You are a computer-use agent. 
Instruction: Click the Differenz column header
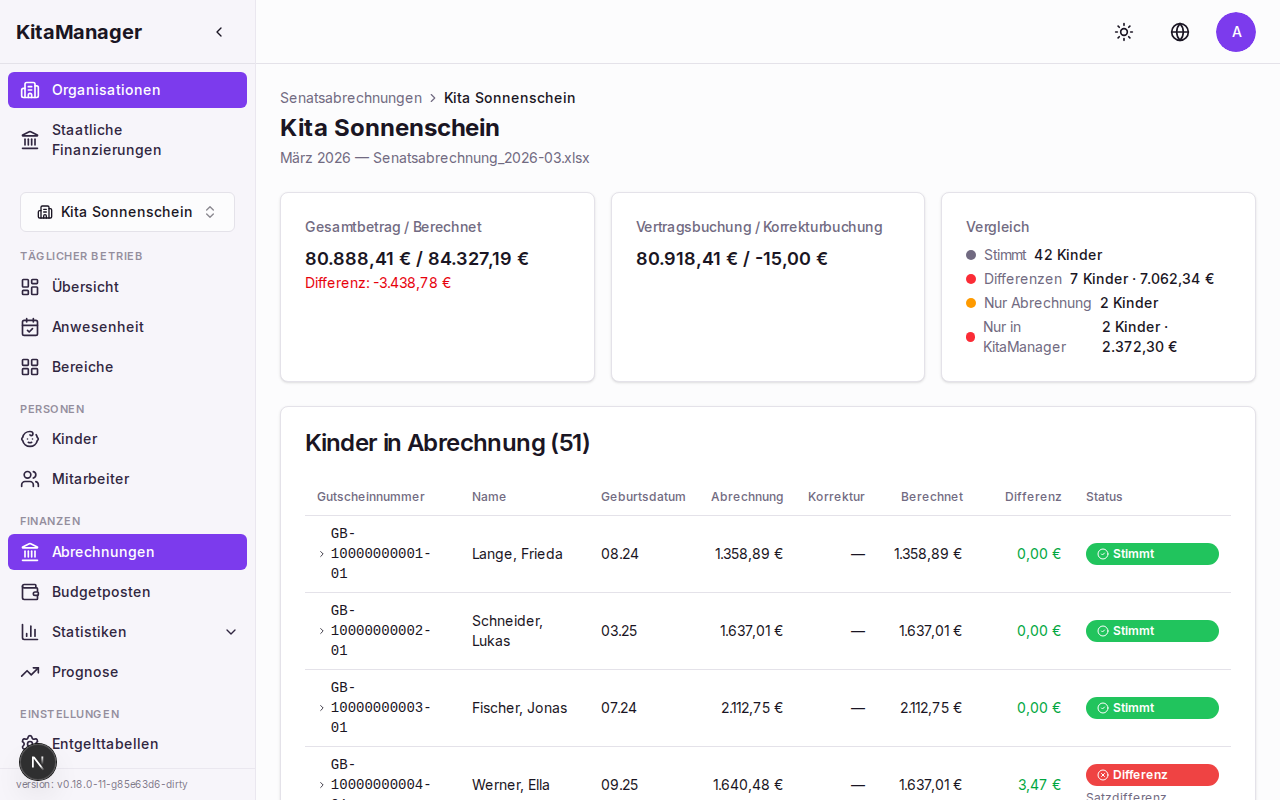coord(1033,497)
